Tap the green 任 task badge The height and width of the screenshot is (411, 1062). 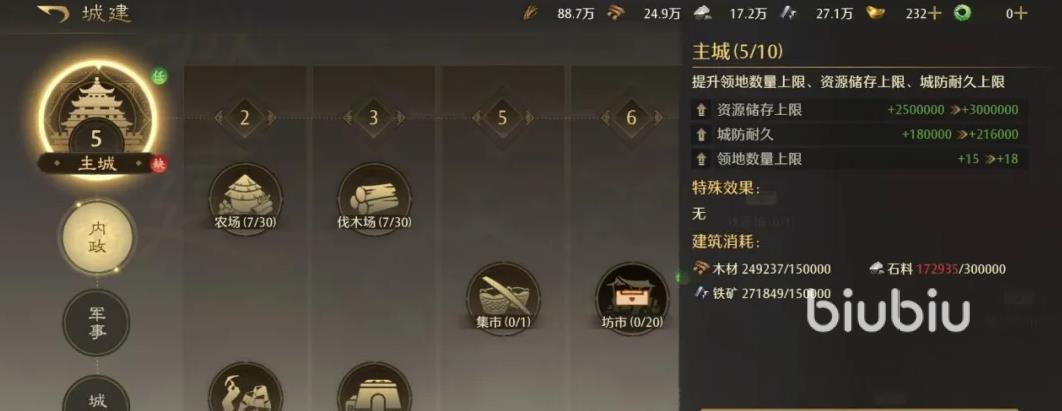click(x=159, y=77)
